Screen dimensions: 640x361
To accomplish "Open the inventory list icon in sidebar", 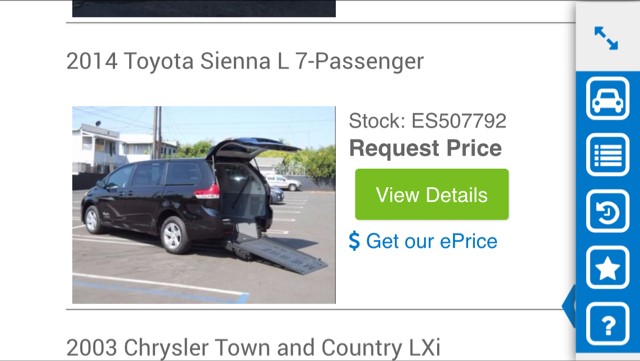I will point(608,155).
